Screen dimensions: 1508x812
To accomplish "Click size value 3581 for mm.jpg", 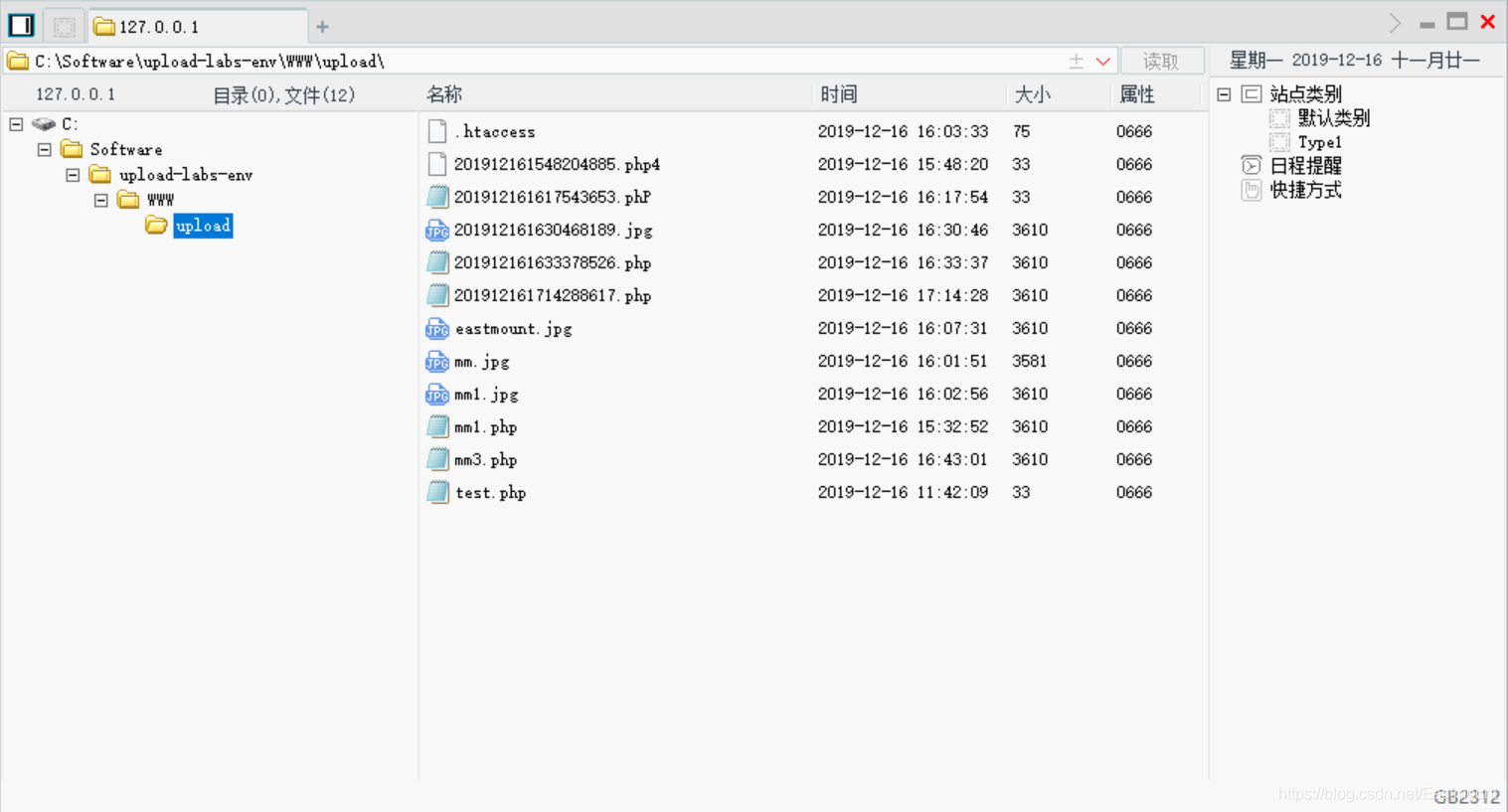I will pos(1029,361).
